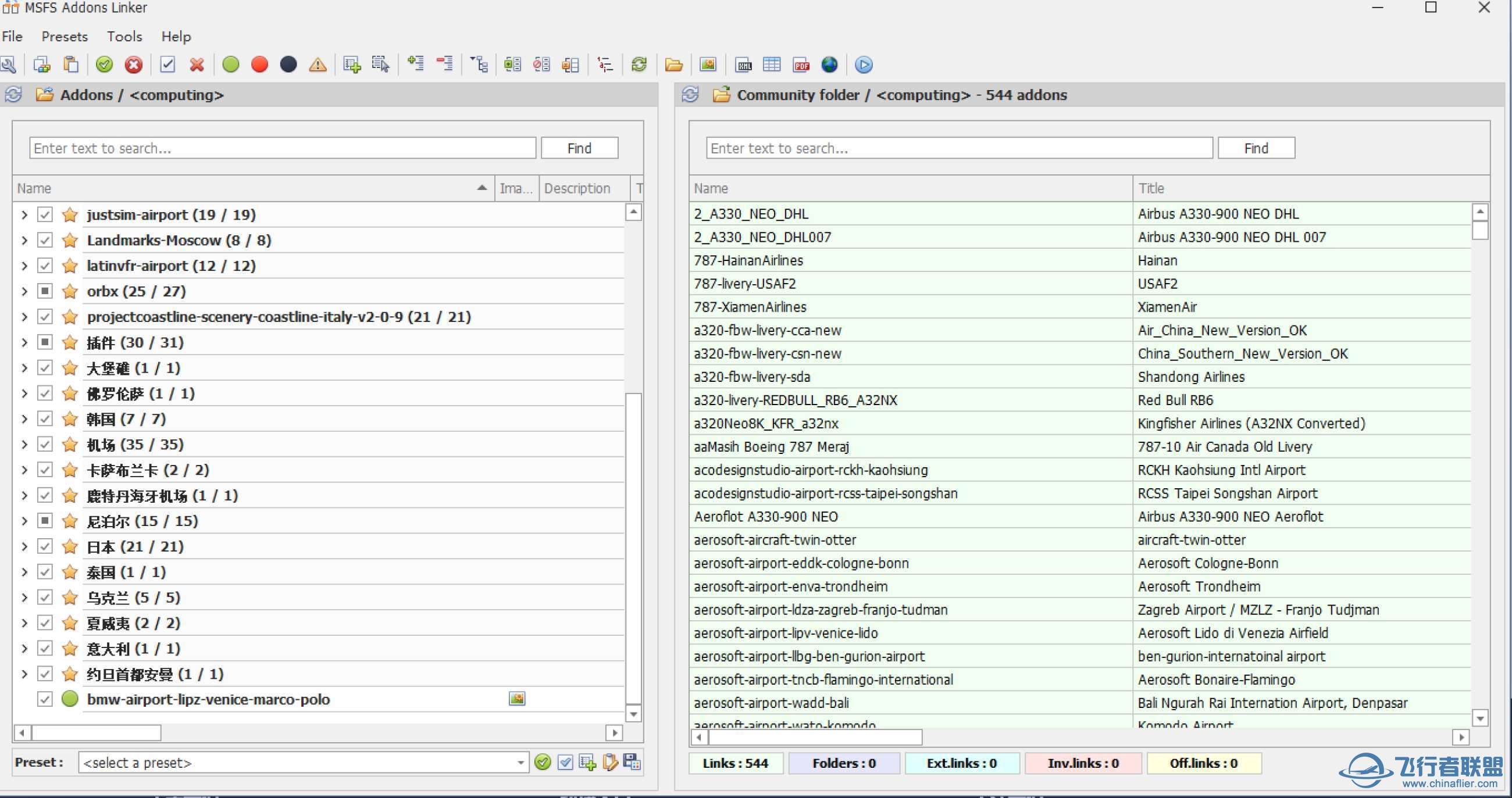1512x798 pixels.
Task: Click the globe web toolbar icon
Action: click(x=829, y=65)
